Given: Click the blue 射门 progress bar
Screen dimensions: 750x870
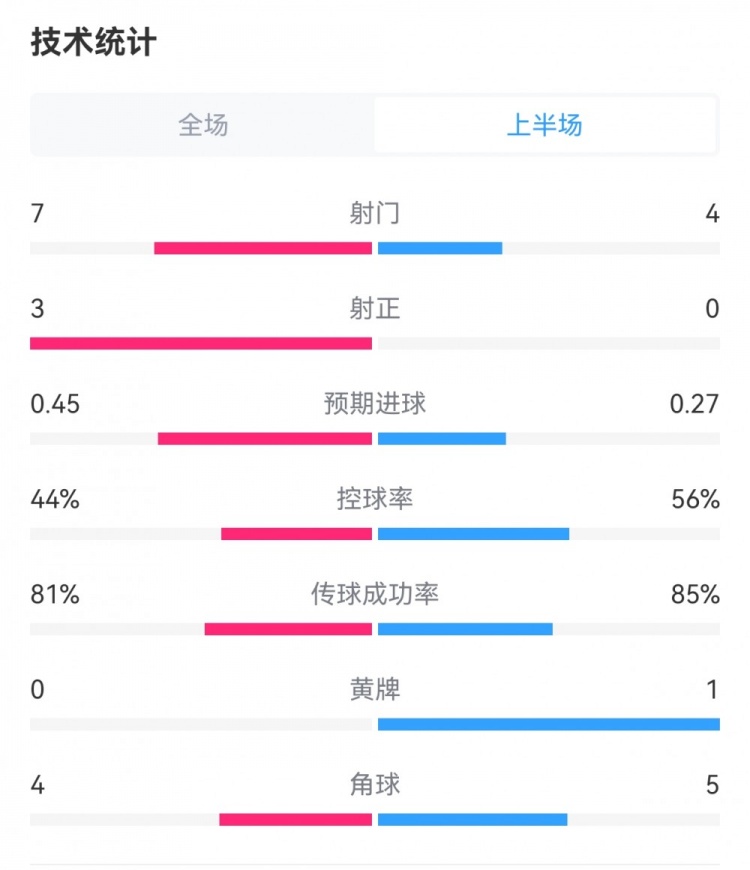Looking at the screenshot, I should (440, 248).
